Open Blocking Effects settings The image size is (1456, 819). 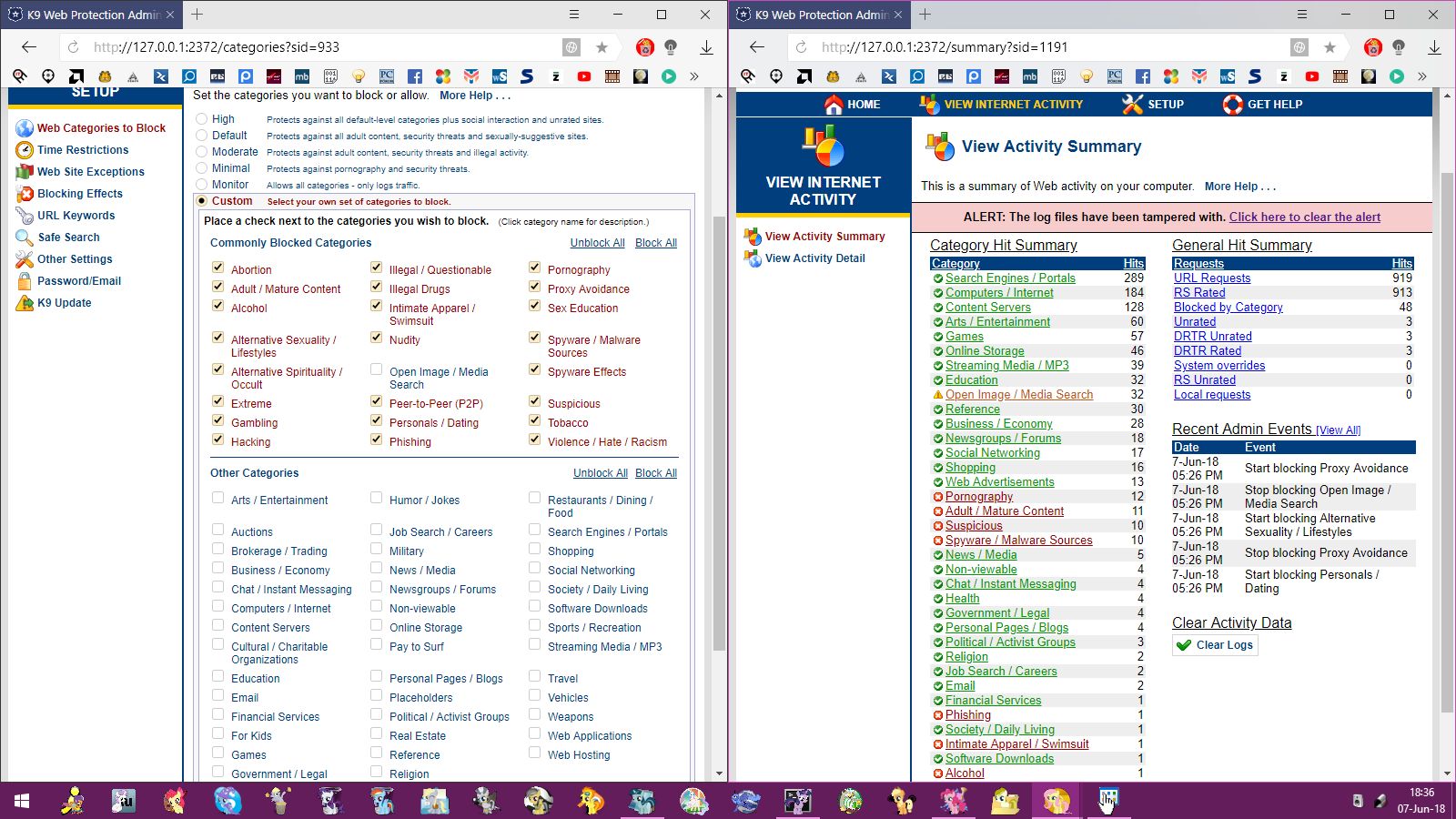(x=80, y=194)
